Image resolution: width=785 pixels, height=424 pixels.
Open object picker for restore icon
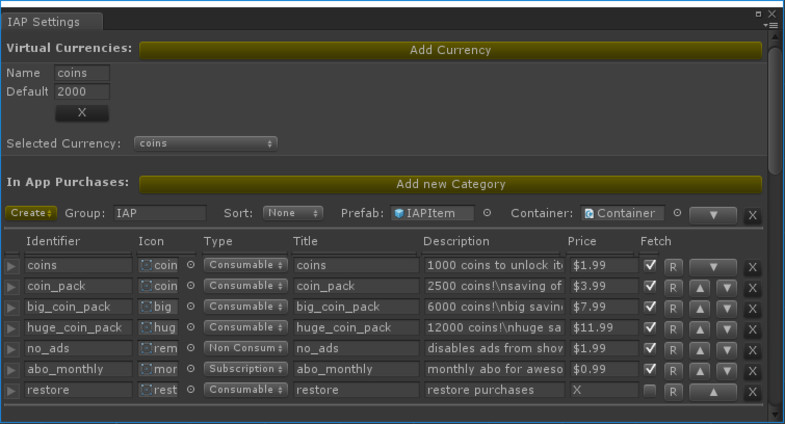point(191,389)
